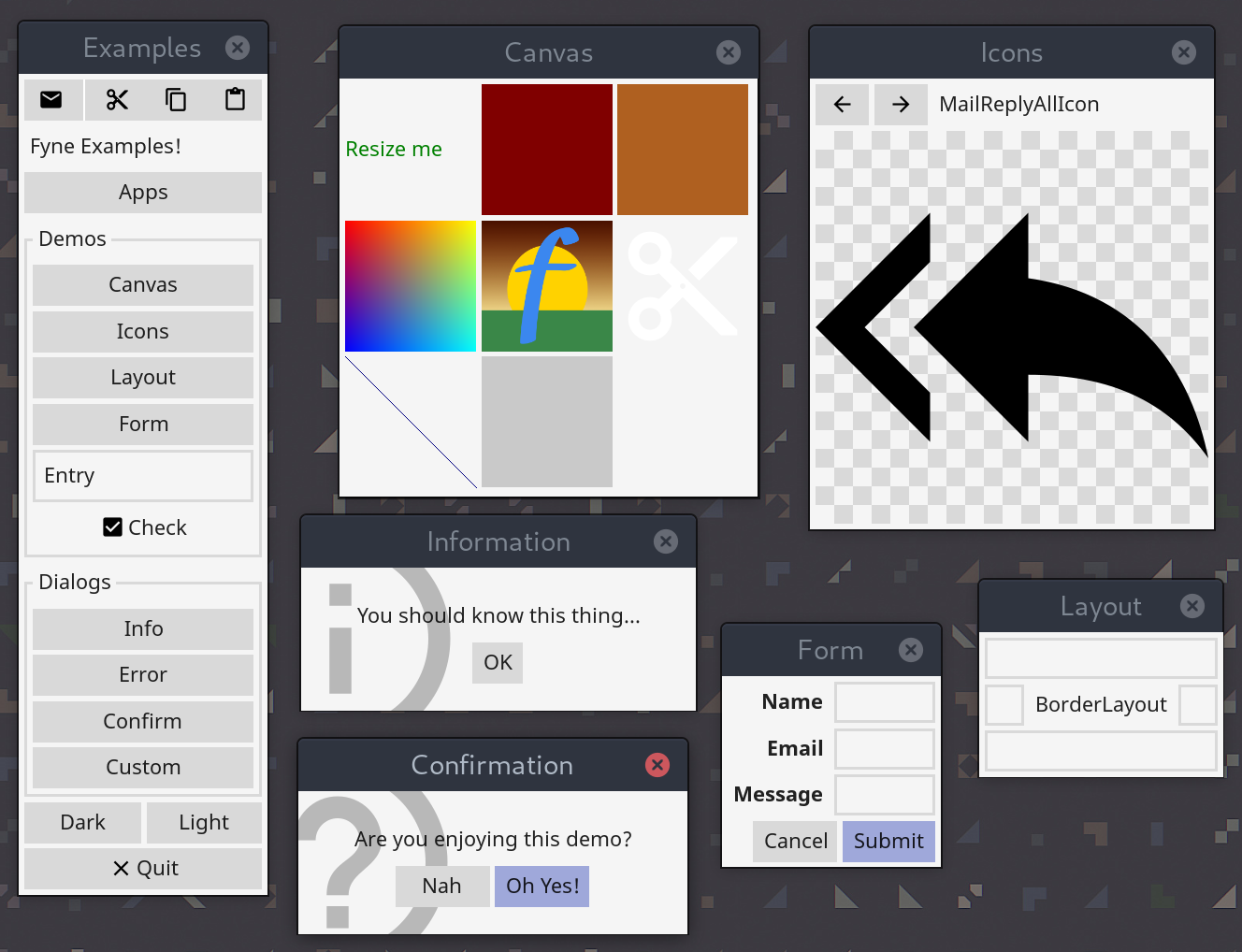Click the dark red color square
This screenshot has height=952, width=1242.
pyautogui.click(x=547, y=150)
